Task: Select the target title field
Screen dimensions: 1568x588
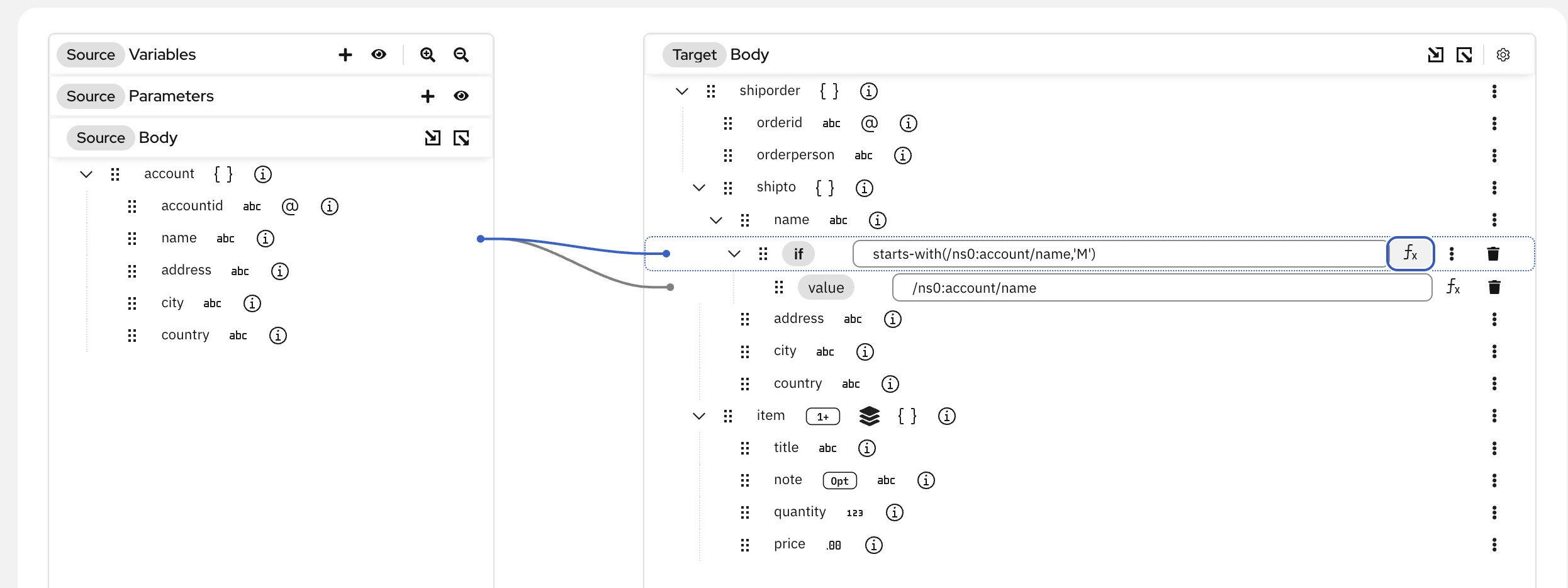Action: click(x=787, y=448)
